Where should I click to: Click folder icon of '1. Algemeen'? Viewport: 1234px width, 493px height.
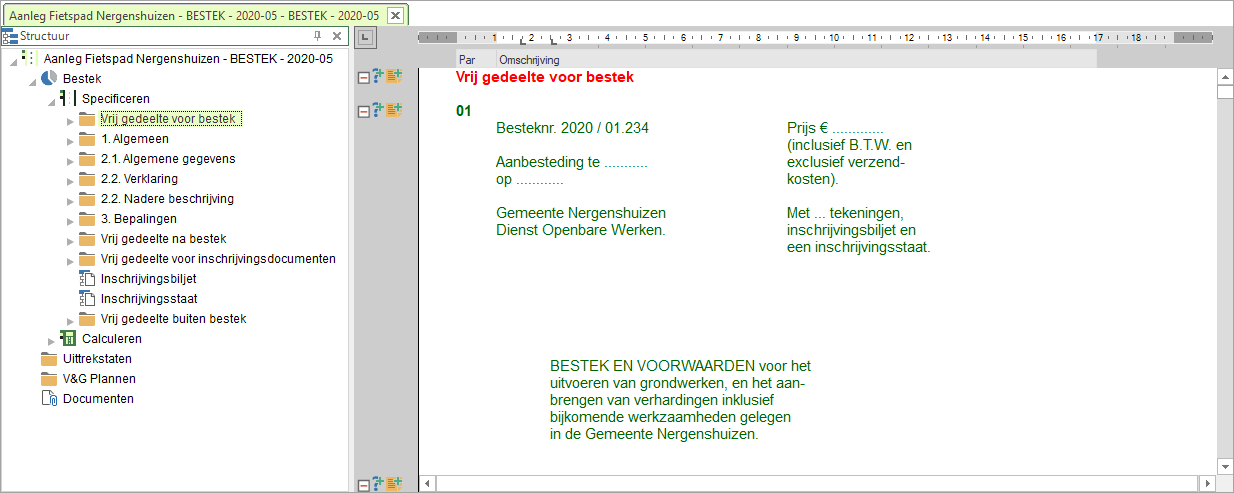coord(87,139)
